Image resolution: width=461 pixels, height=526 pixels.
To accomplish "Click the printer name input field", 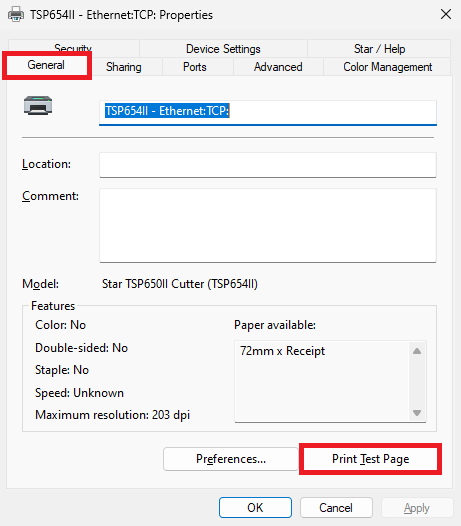I will pyautogui.click(x=268, y=113).
